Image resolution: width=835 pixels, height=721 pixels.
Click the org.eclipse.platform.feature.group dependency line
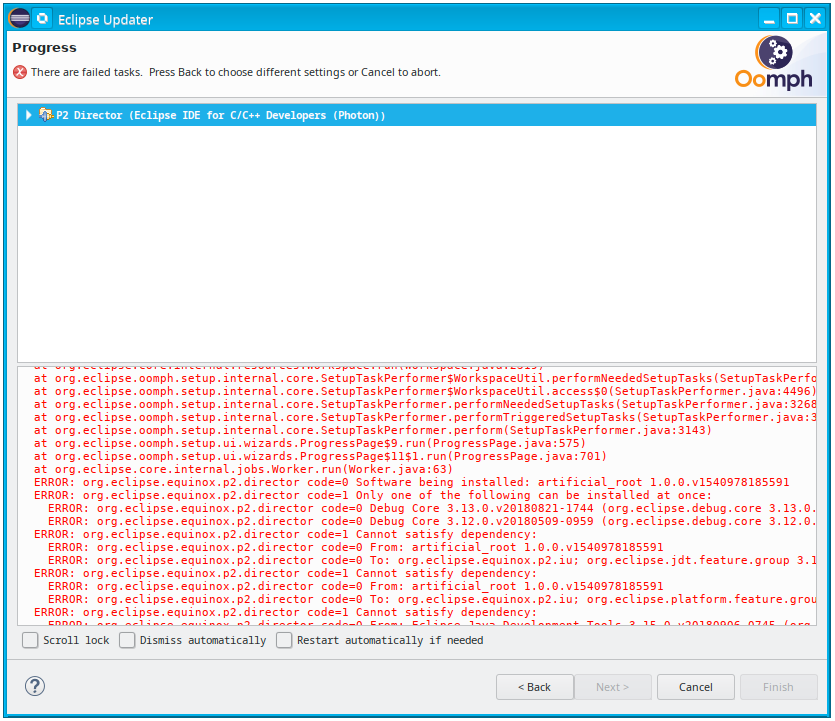(432, 599)
